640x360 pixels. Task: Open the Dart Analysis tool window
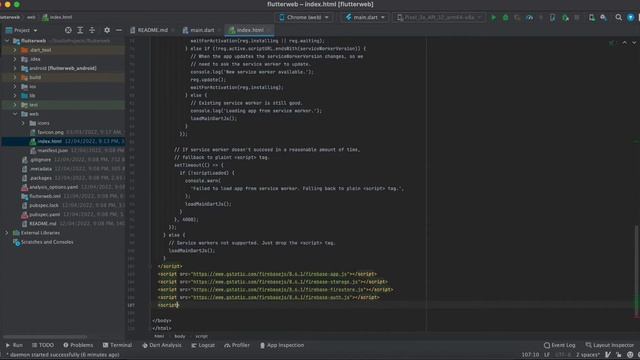point(162,345)
